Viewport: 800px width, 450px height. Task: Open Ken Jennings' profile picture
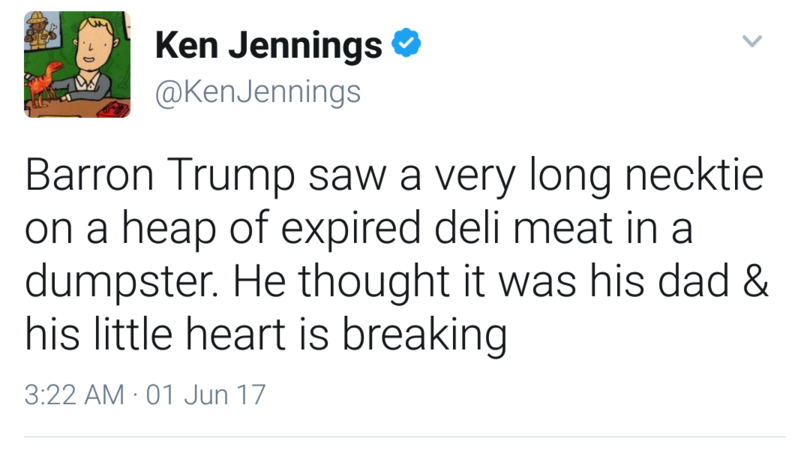tap(77, 65)
